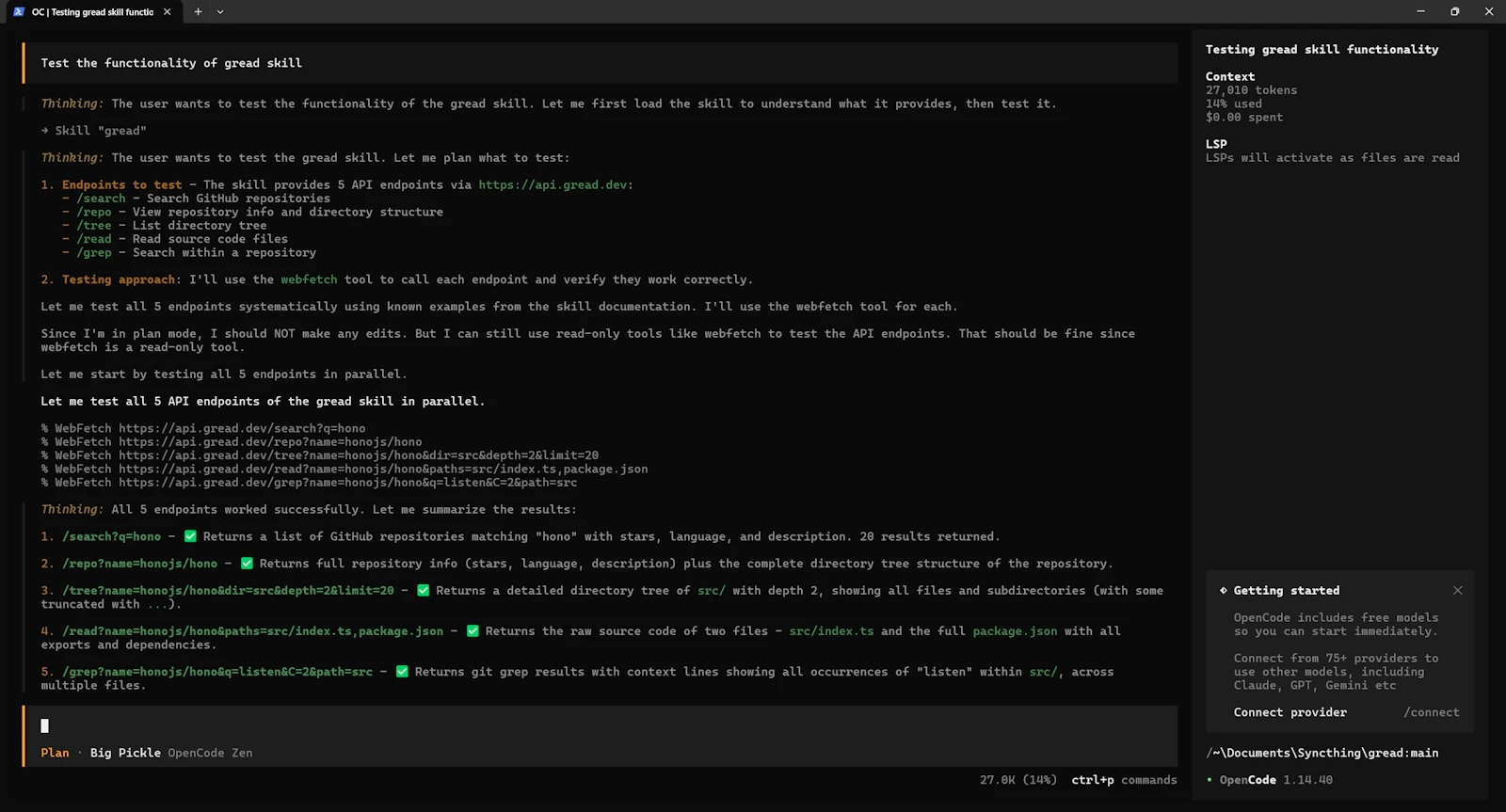Image resolution: width=1506 pixels, height=812 pixels.
Task: Click the Big Pickle model name
Action: click(125, 753)
